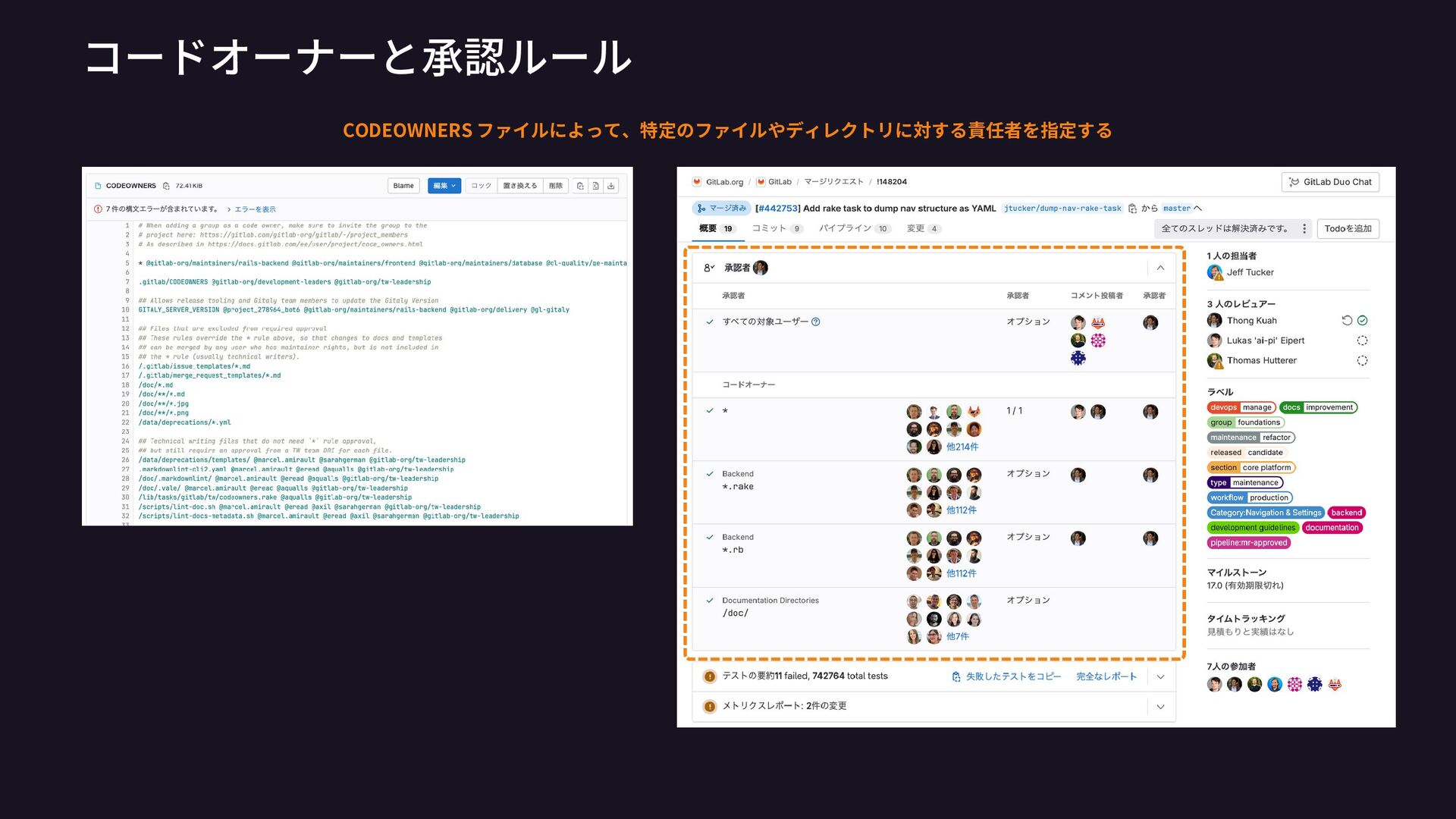This screenshot has width=1456, height=819.
Task: Open GitLab Duo Chat
Action: (1330, 182)
